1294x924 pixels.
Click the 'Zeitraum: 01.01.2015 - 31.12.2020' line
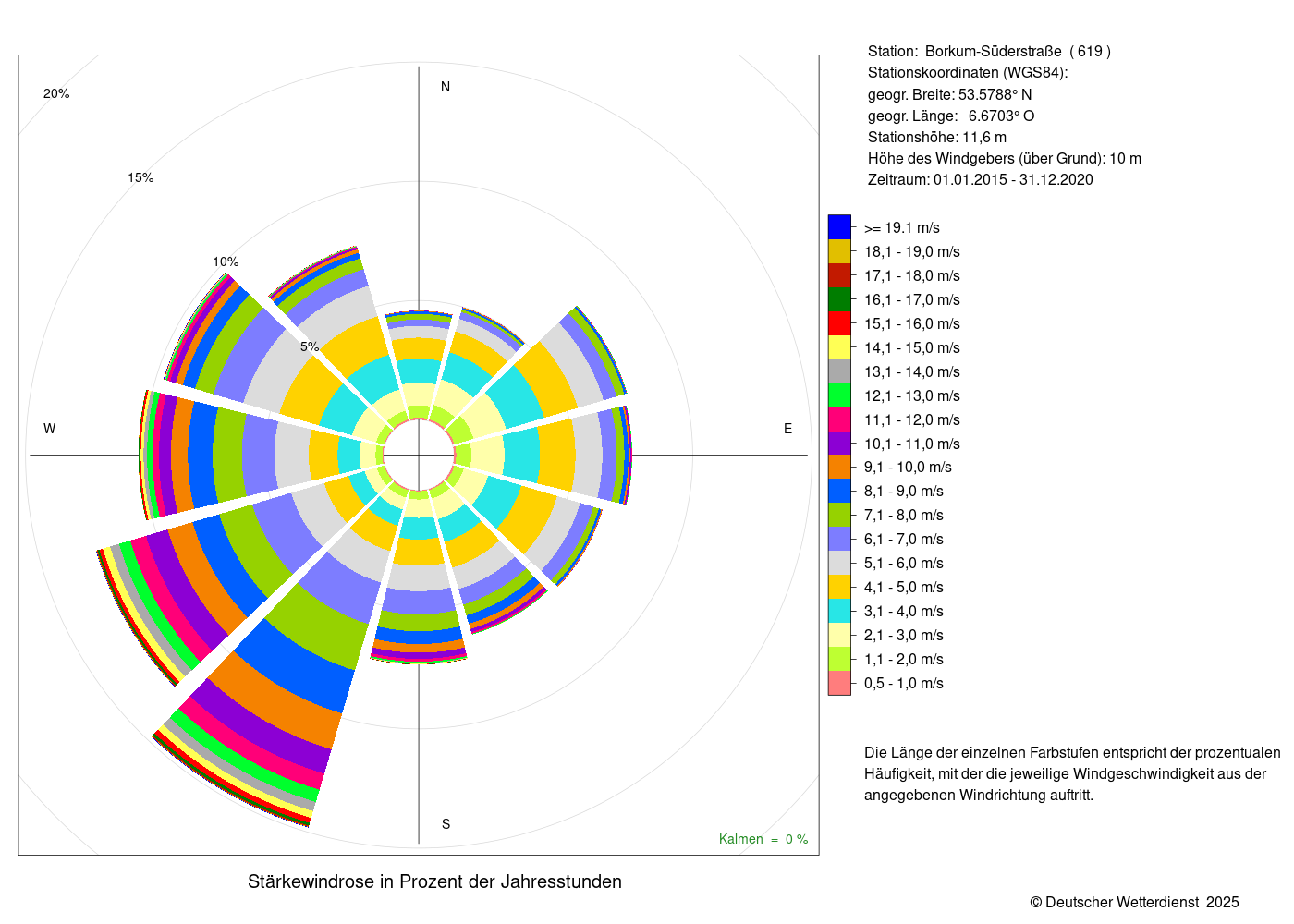tap(981, 180)
